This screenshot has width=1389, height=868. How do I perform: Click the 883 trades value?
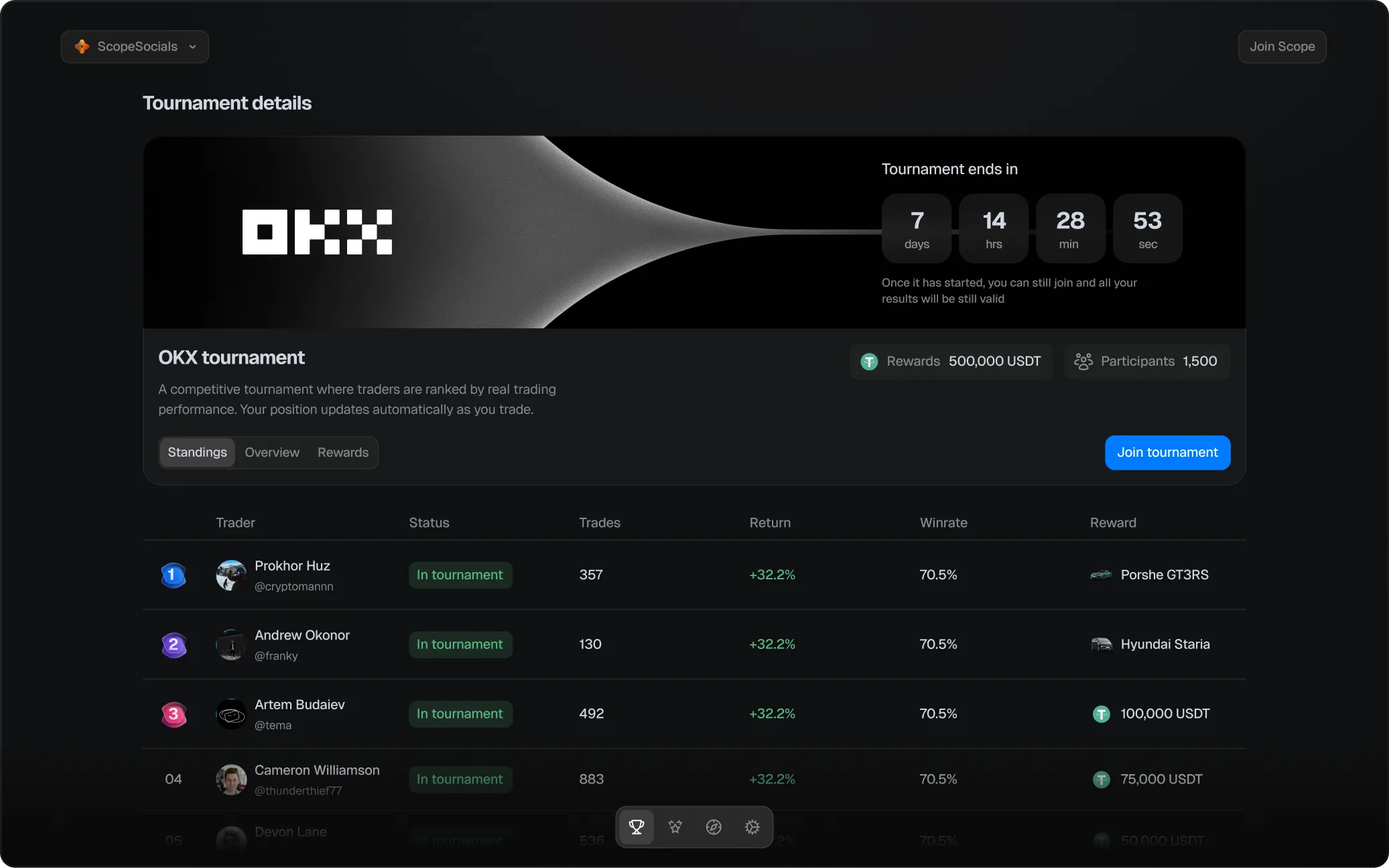click(592, 780)
